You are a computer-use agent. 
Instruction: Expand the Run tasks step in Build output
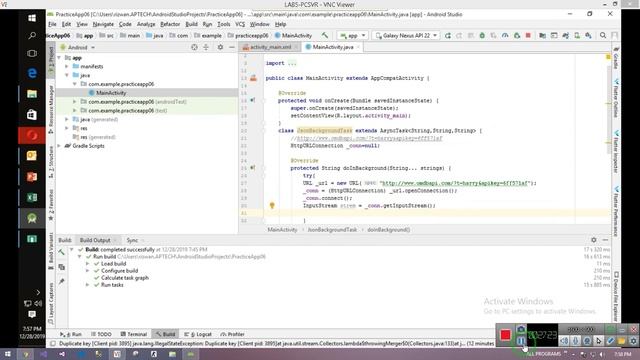[x=87, y=285]
